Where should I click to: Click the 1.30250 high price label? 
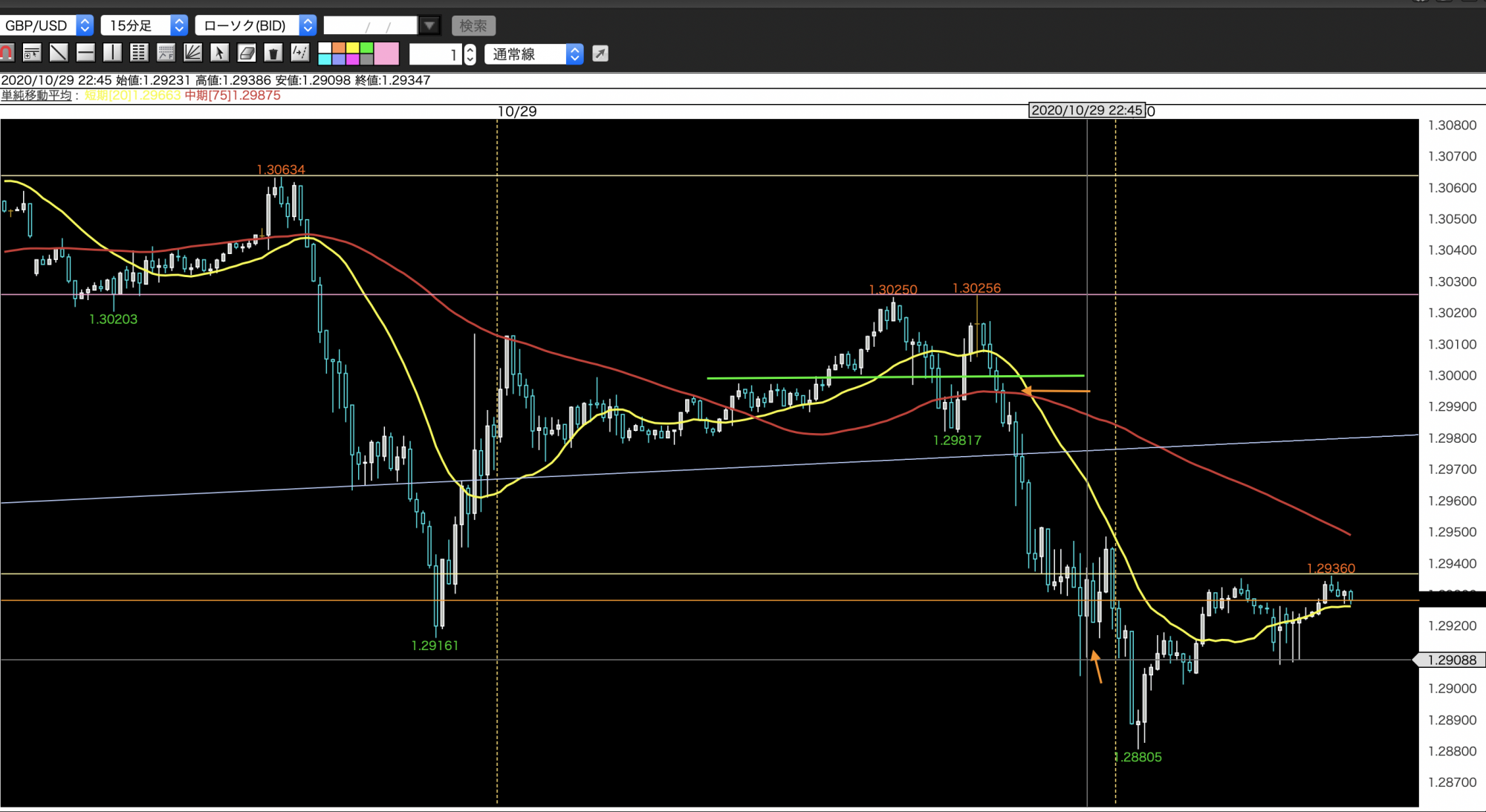[893, 289]
